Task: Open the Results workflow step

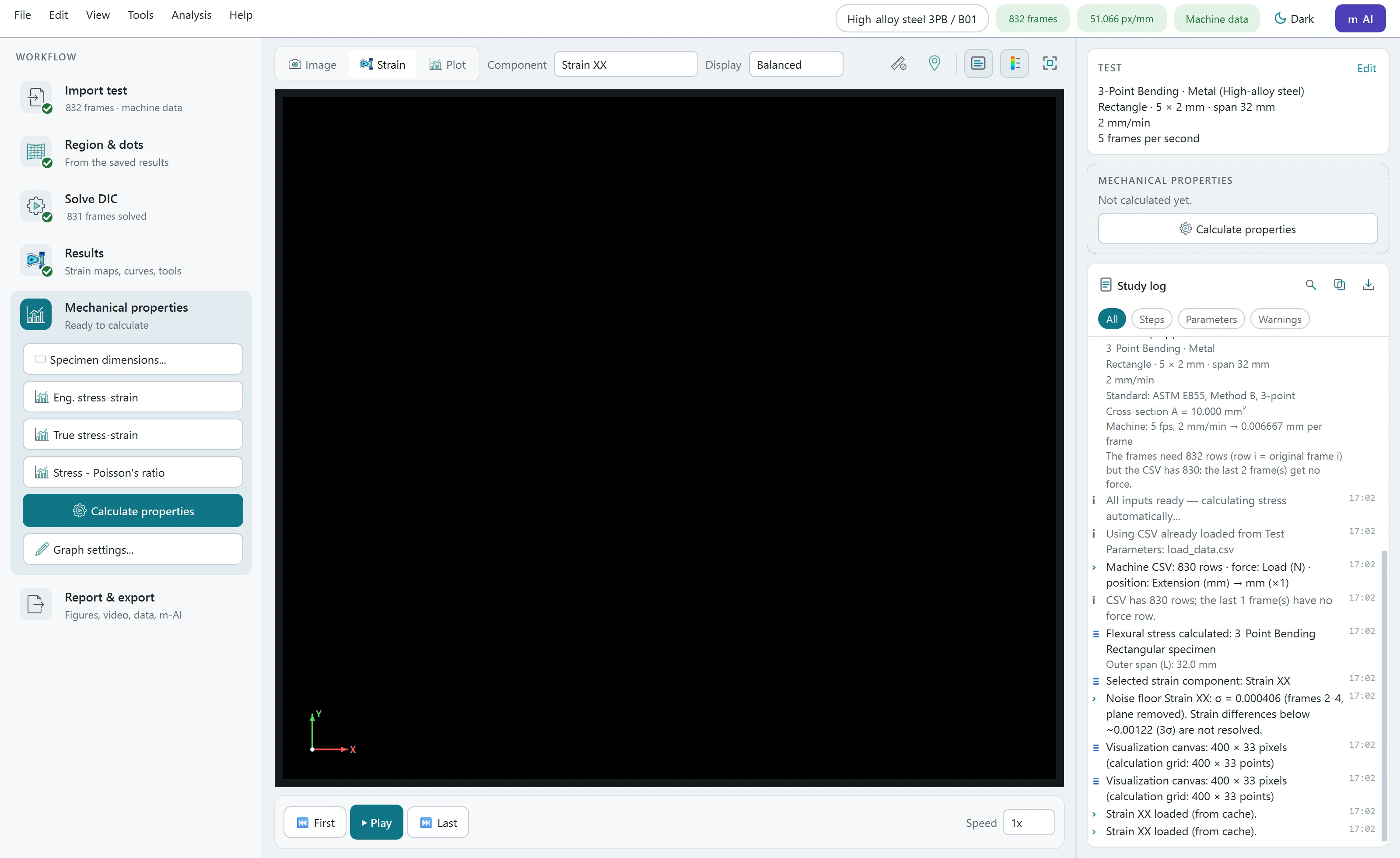Action: [x=131, y=261]
